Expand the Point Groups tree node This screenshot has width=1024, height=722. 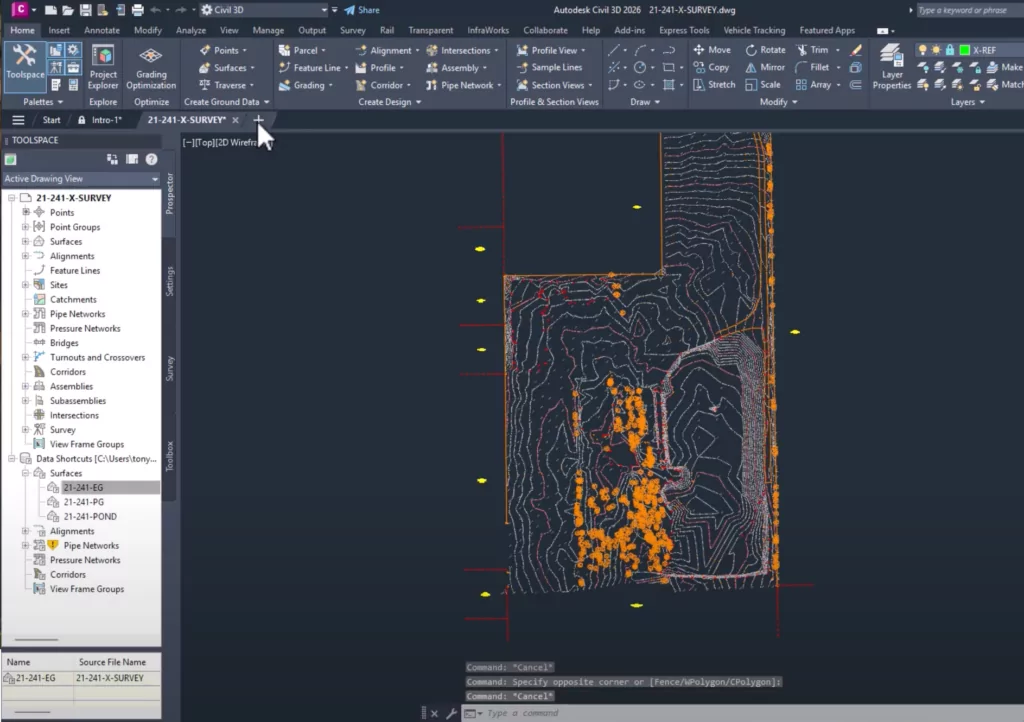(x=26, y=227)
